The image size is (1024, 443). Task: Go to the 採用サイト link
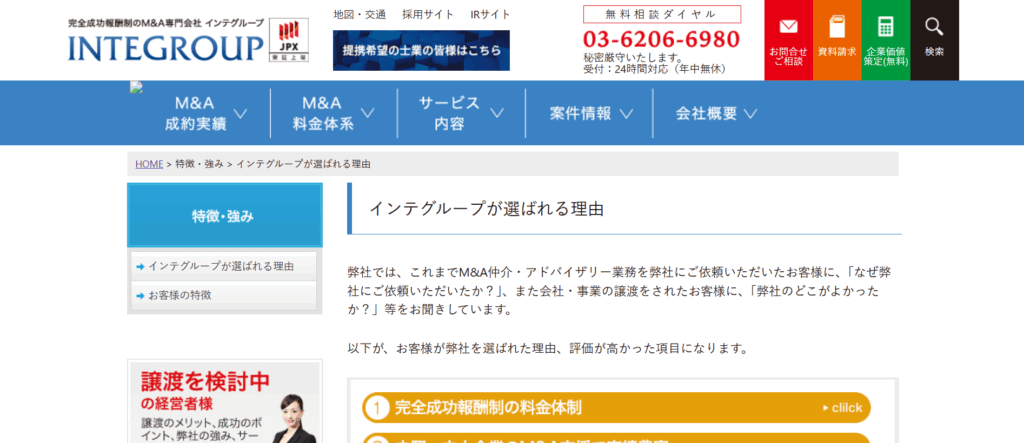click(427, 15)
